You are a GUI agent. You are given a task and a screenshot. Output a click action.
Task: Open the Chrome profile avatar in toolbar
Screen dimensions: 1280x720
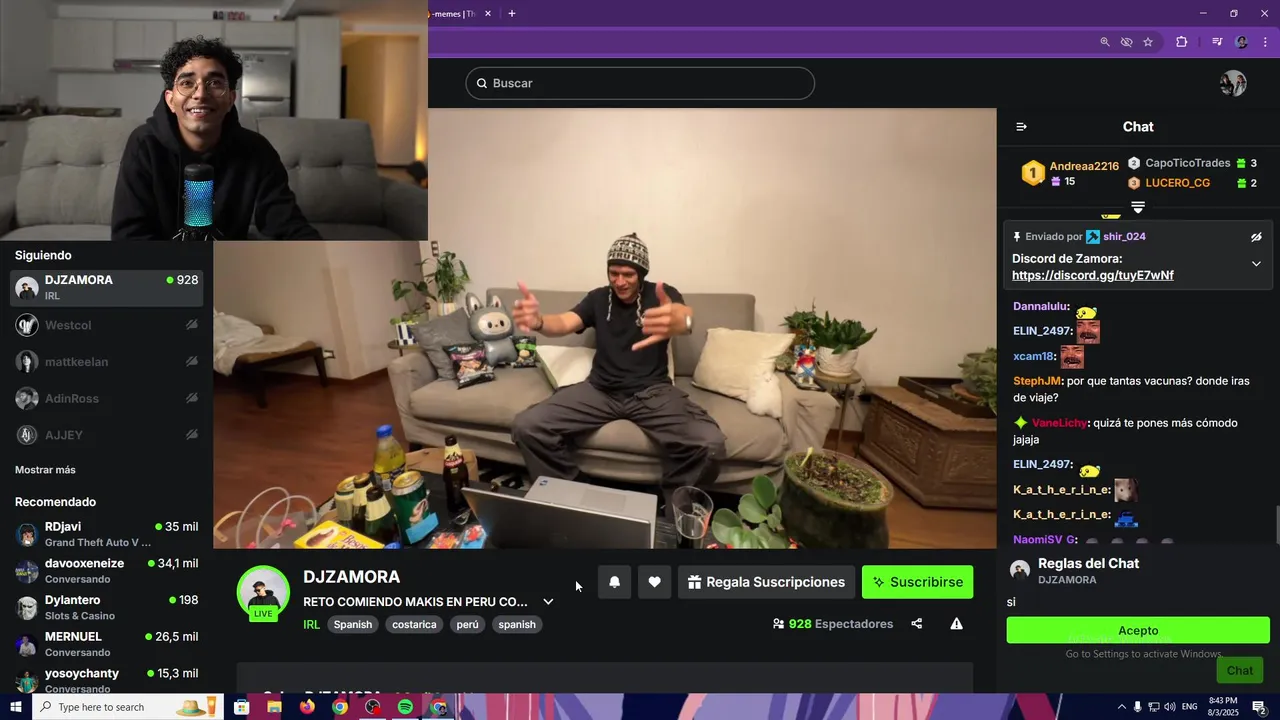pyautogui.click(x=1242, y=42)
